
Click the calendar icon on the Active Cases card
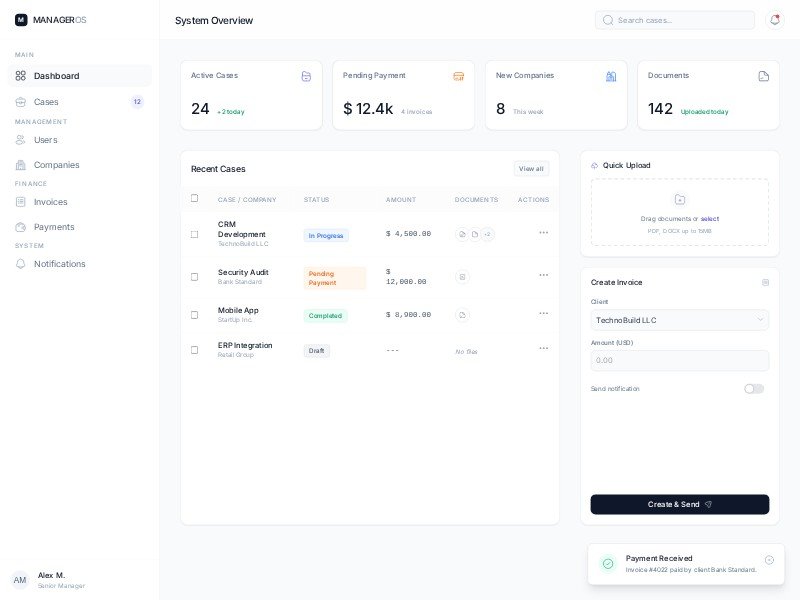[305, 76]
